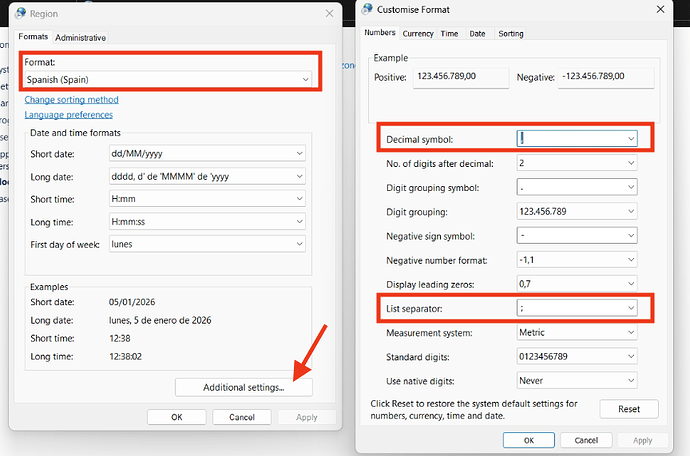
Task: Click the Additional settings button
Action: pyautogui.click(x=243, y=387)
